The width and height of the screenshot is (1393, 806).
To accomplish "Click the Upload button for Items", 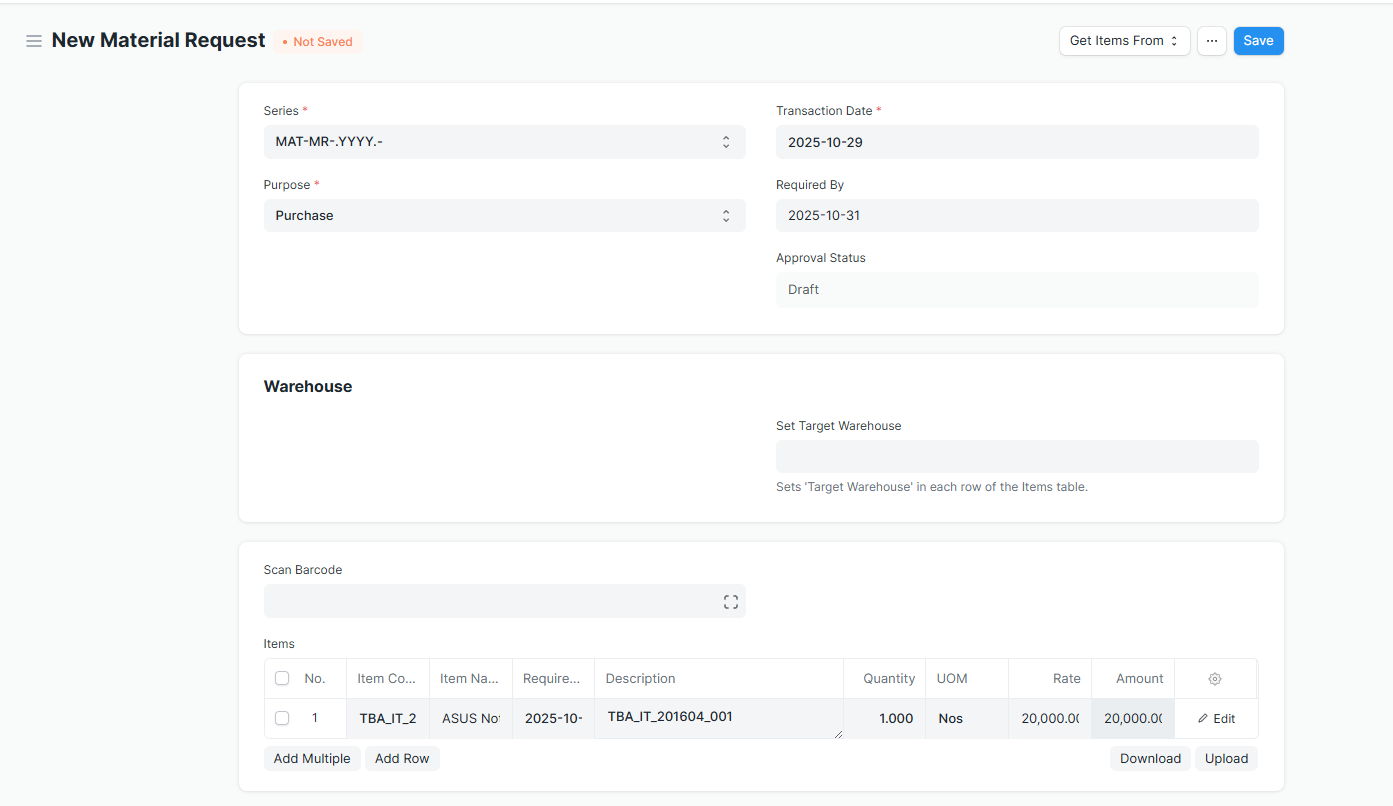I will (x=1226, y=759).
